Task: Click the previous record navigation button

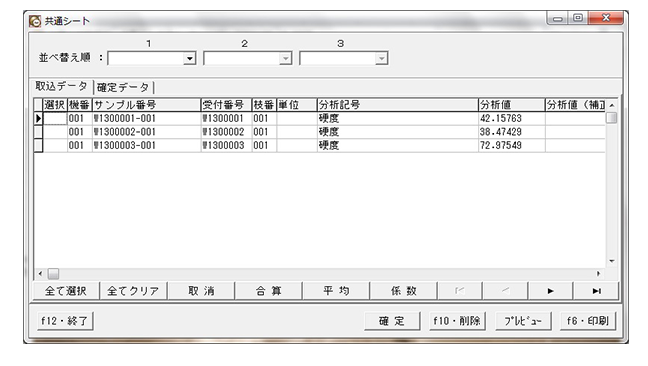Action: tap(505, 291)
